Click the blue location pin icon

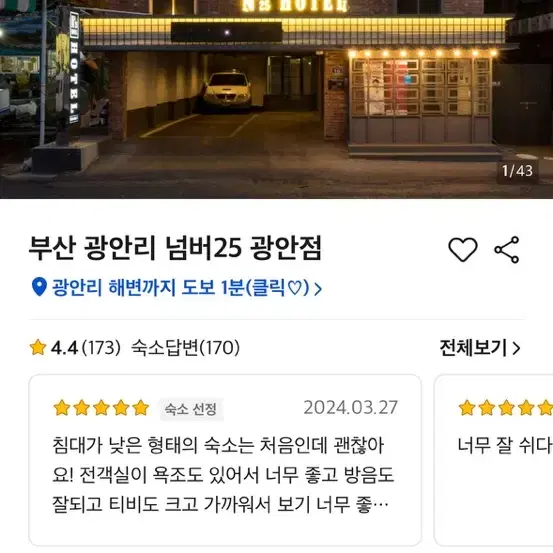(x=39, y=287)
